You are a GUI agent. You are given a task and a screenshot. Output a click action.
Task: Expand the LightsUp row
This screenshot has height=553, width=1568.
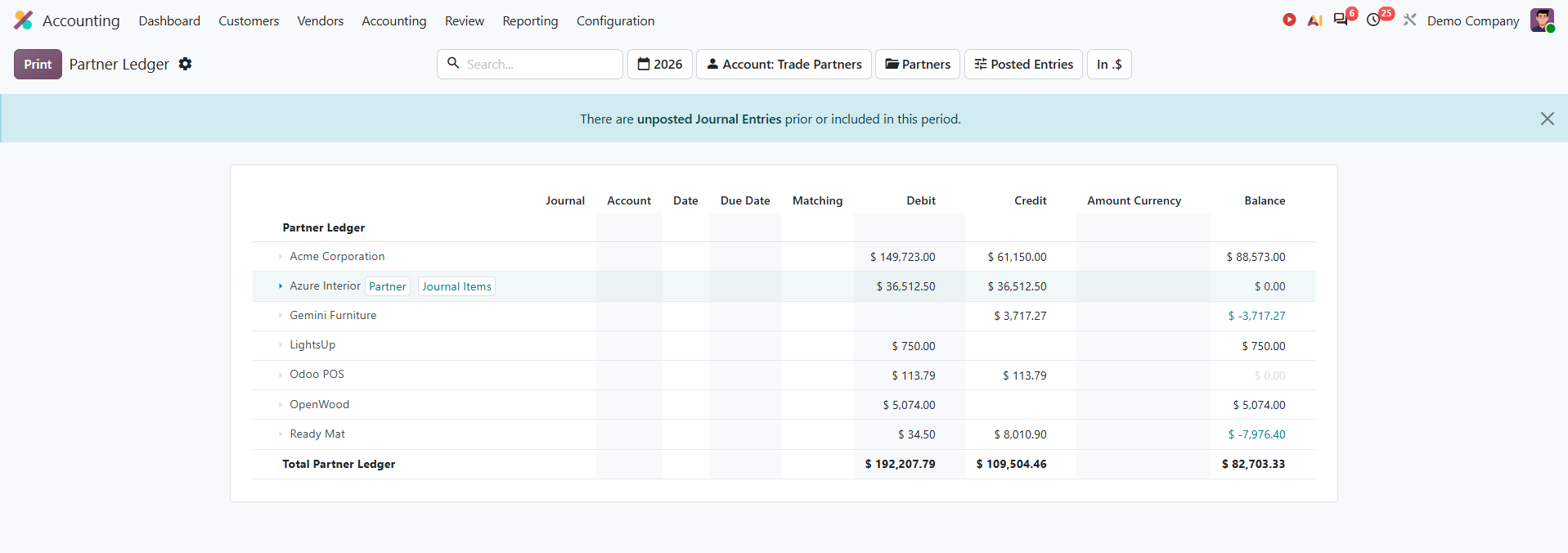[x=281, y=345]
